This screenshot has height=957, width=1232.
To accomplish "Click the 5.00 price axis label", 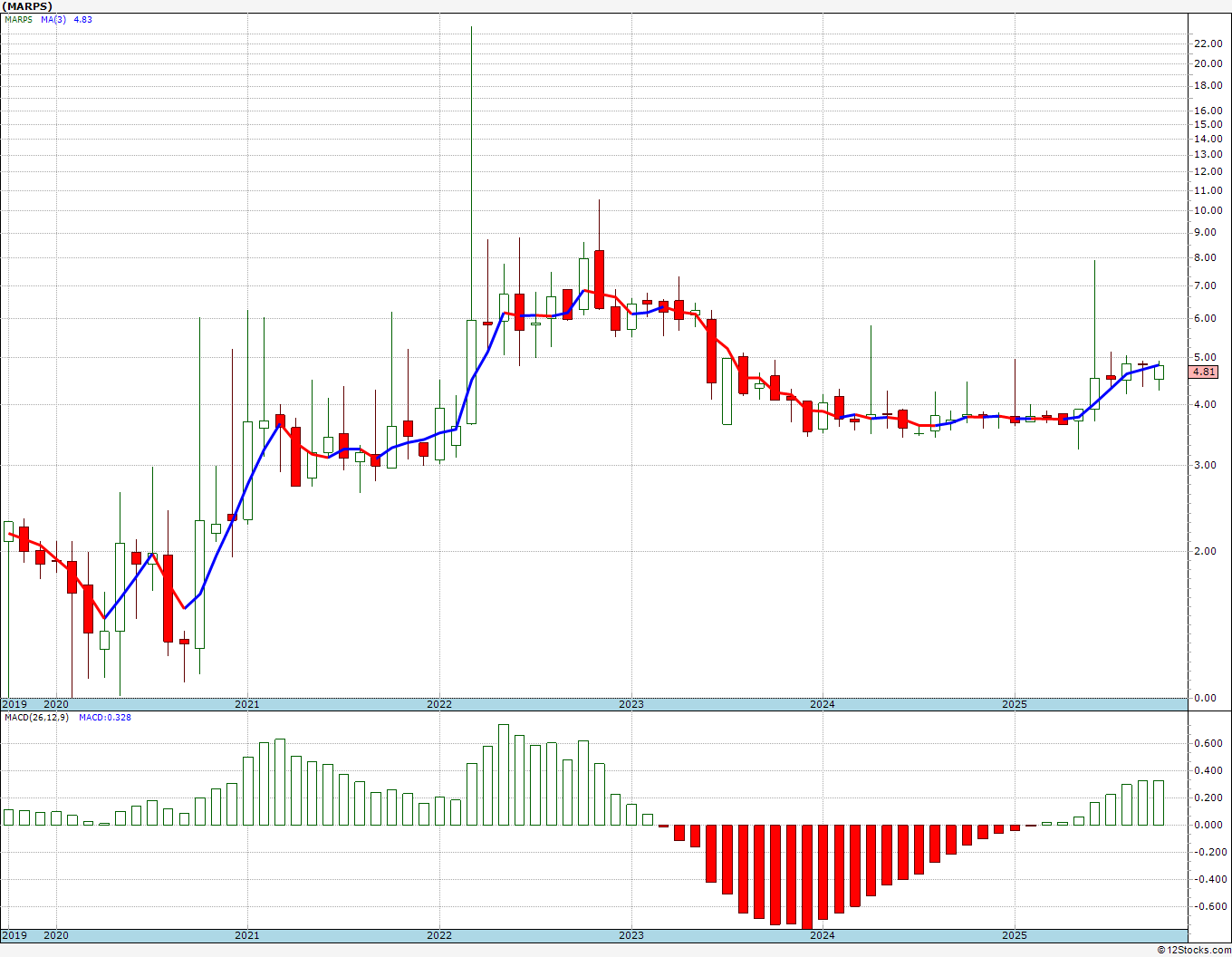I will (x=1205, y=357).
